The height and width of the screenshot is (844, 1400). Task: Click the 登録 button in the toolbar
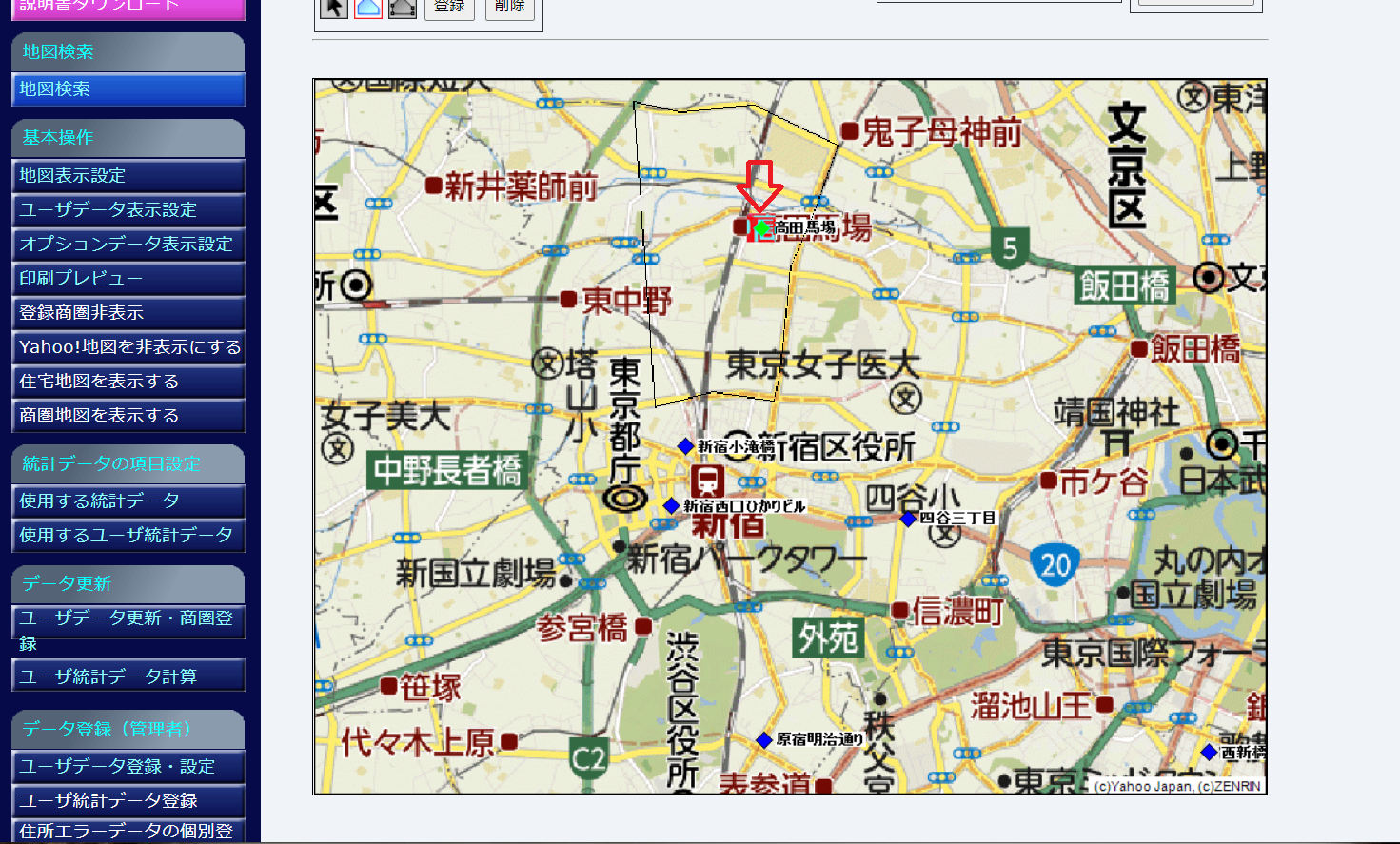(x=449, y=8)
